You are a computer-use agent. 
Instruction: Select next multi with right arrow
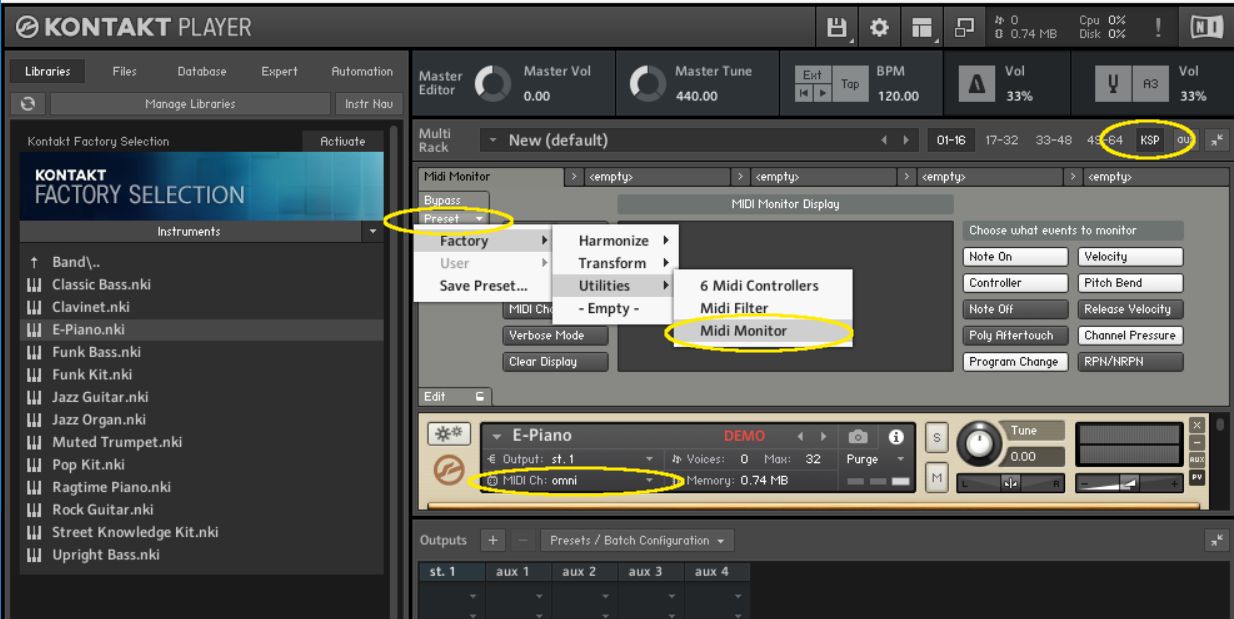click(907, 141)
